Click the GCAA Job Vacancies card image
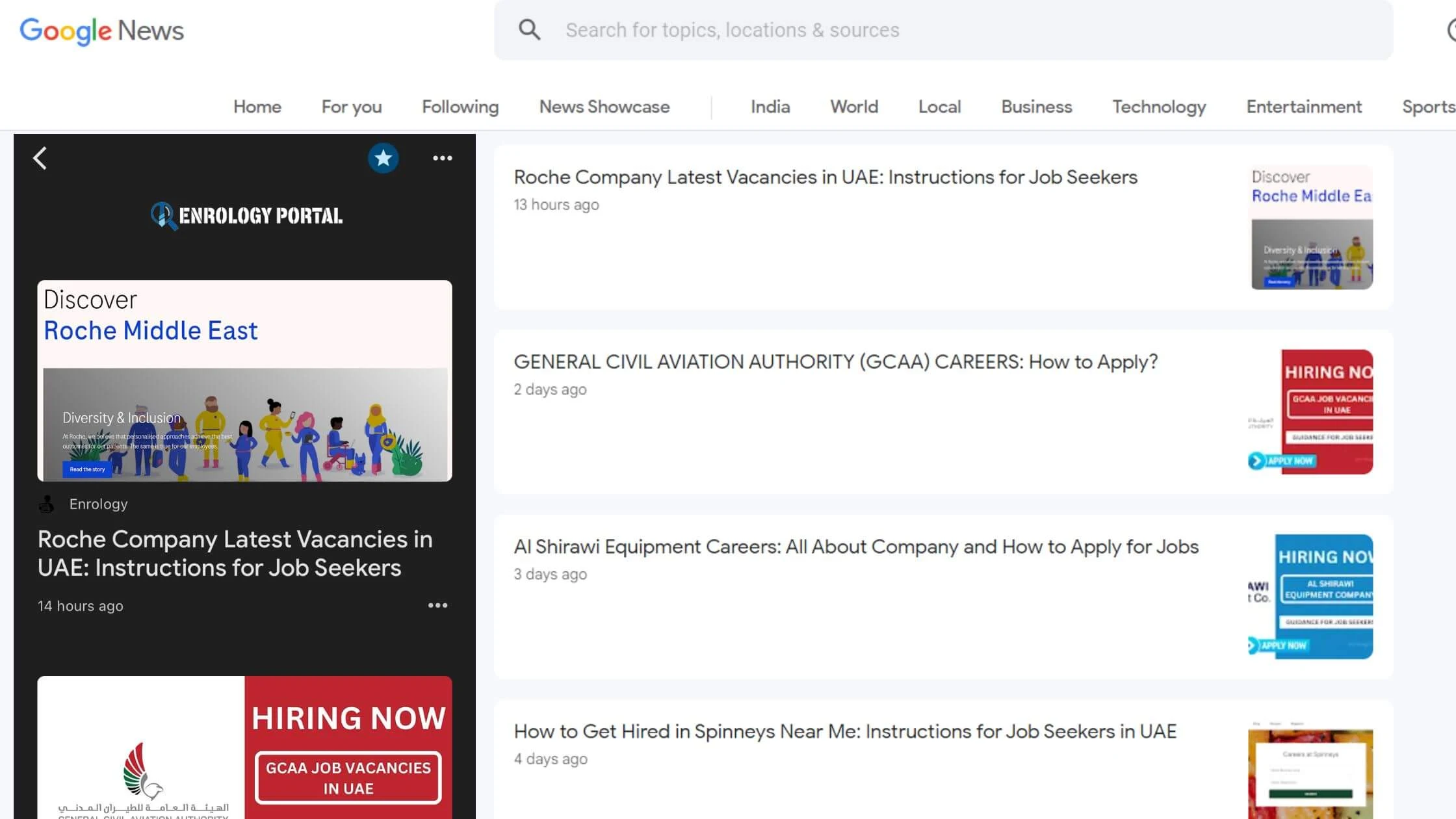The width and height of the screenshot is (1456, 819). pos(244,747)
